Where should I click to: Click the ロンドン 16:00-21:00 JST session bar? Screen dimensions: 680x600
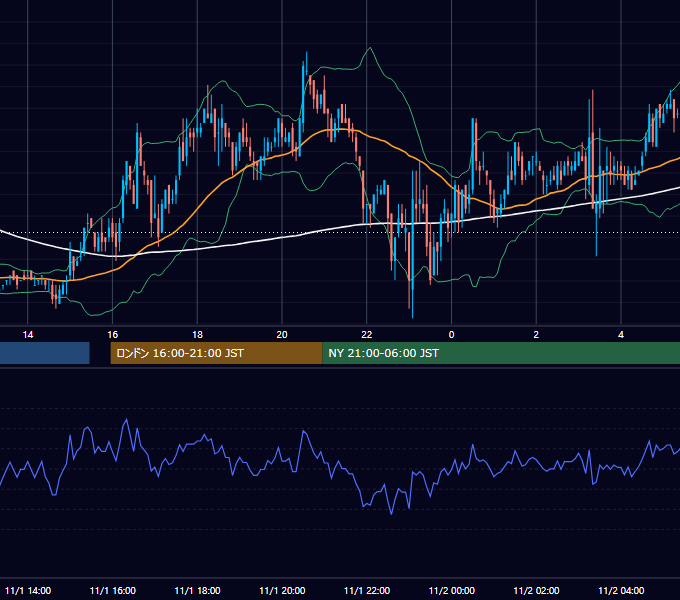tap(216, 353)
